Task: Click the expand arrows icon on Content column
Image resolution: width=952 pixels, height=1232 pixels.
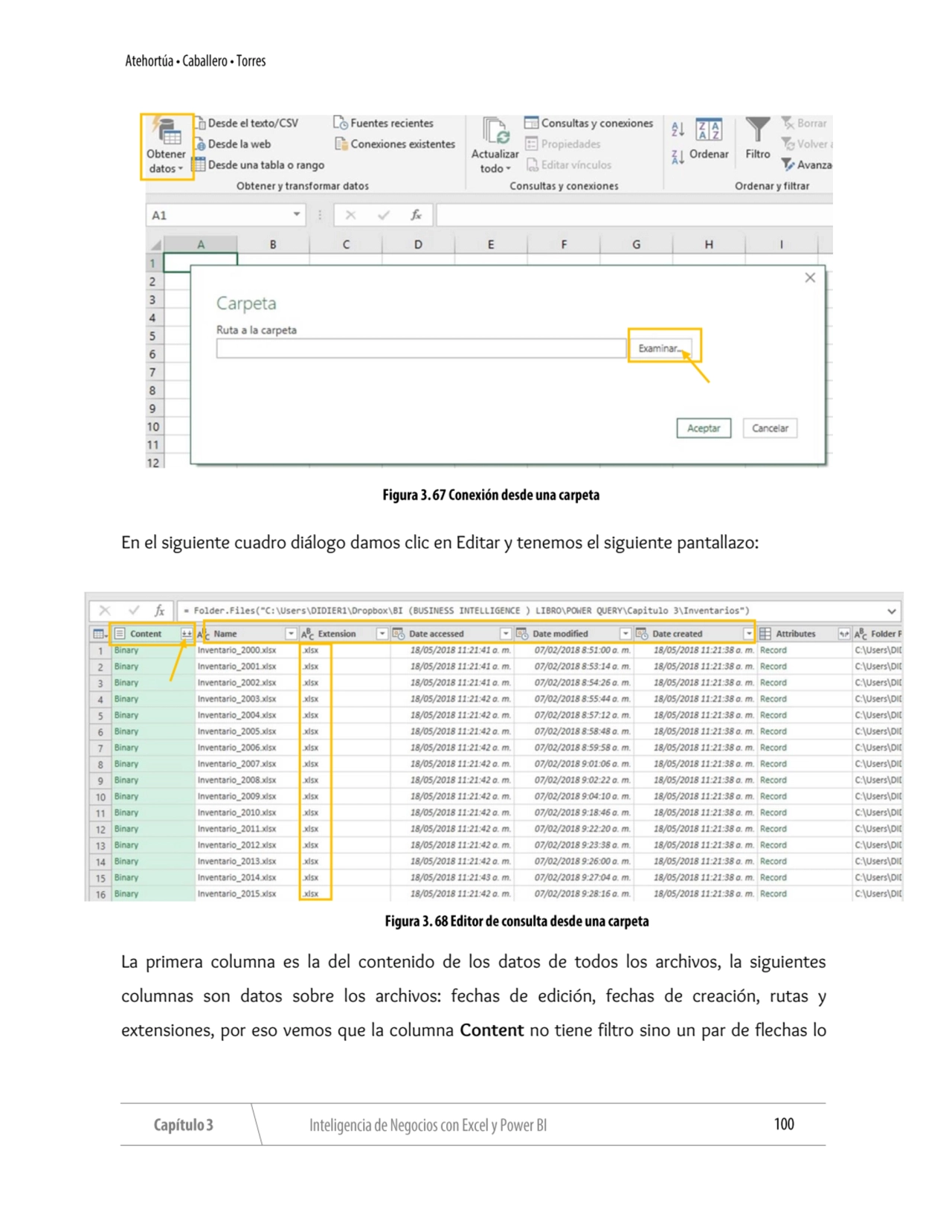Action: click(186, 634)
